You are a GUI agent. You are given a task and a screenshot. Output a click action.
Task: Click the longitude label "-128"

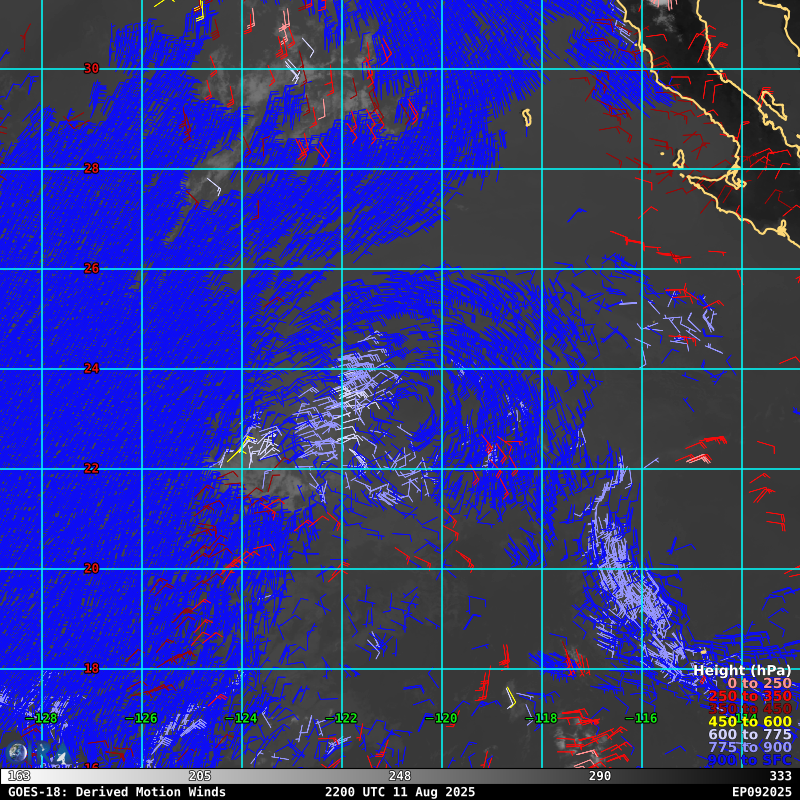(41, 718)
